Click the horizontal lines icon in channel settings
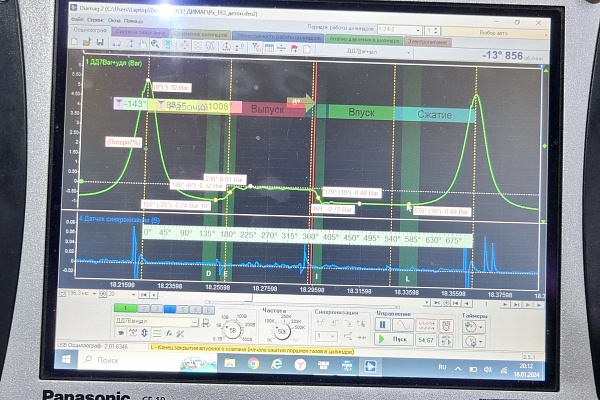Viewport: 600px width, 400px height. coord(157,333)
